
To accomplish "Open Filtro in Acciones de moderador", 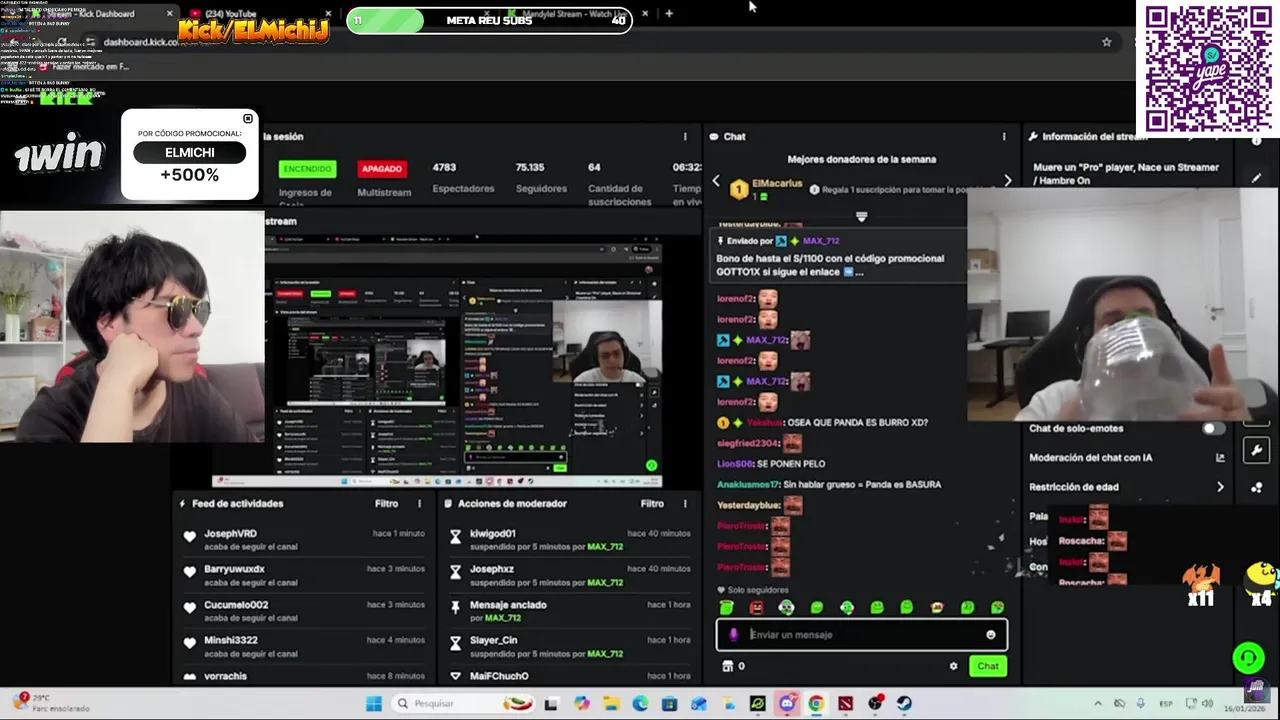I will 652,504.
